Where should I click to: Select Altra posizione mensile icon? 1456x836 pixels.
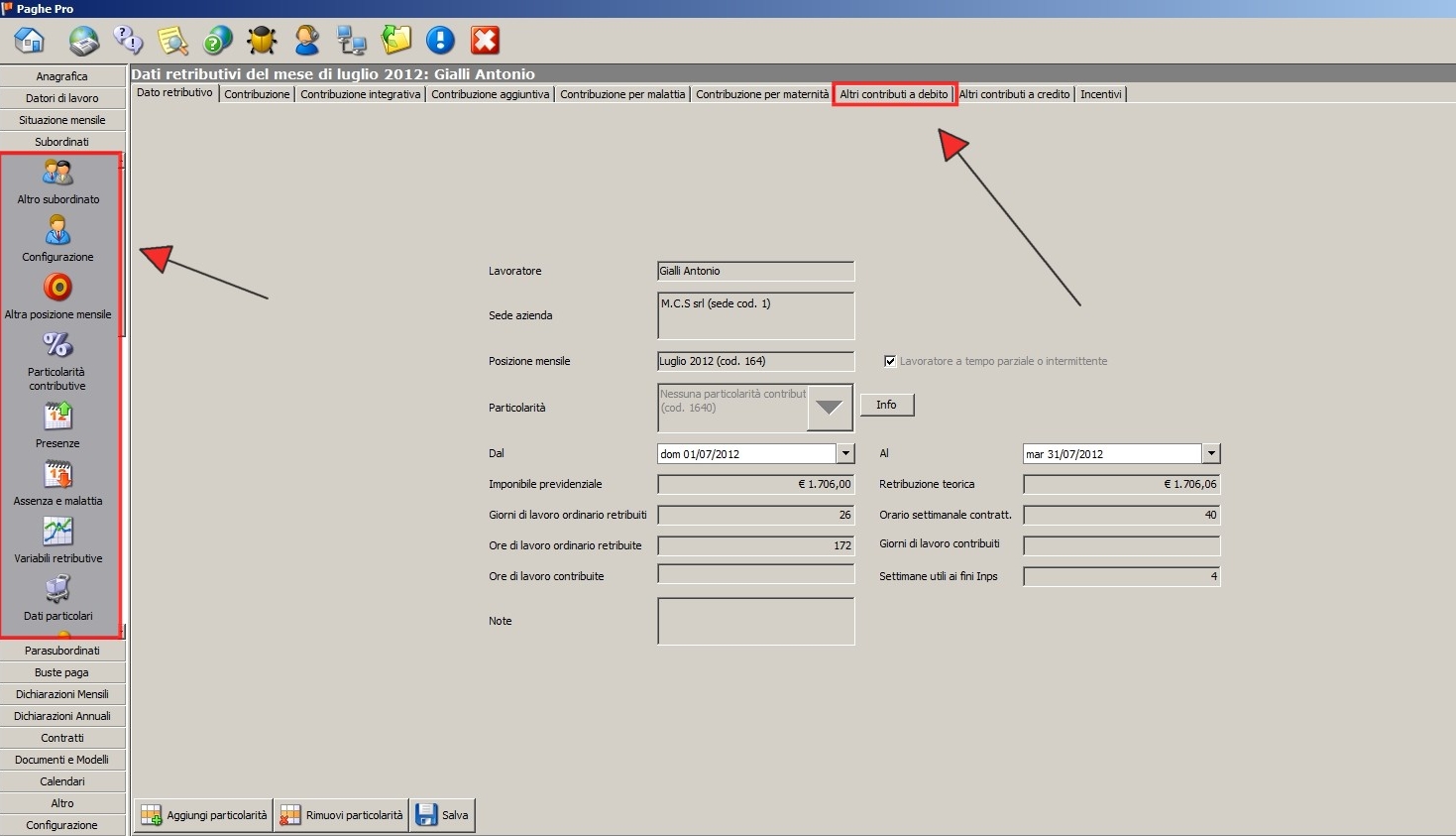tap(57, 288)
